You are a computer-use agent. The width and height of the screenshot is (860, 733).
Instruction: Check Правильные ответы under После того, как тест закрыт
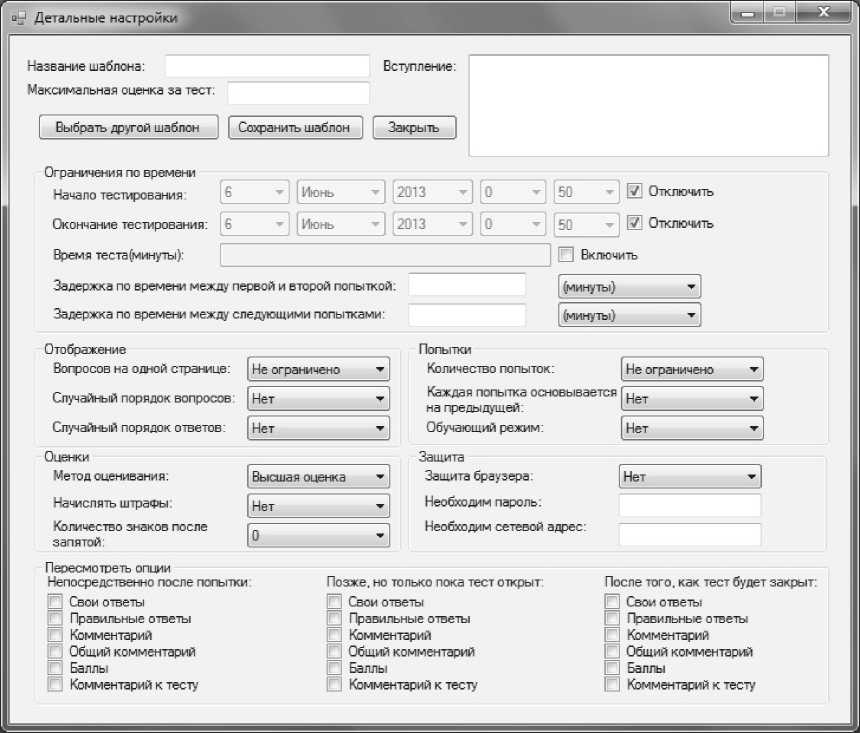(x=612, y=618)
